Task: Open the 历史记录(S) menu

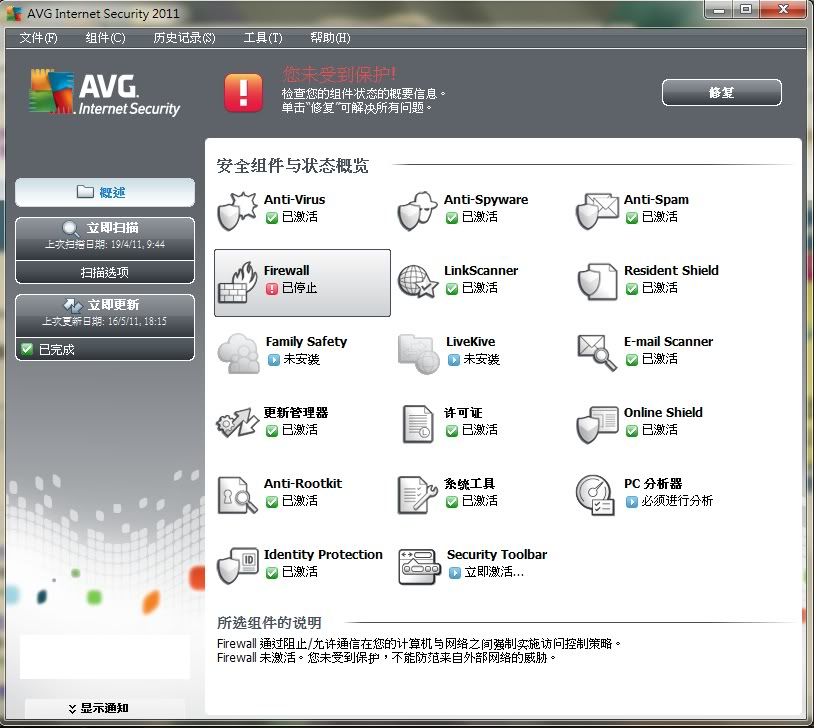Action: (x=184, y=38)
